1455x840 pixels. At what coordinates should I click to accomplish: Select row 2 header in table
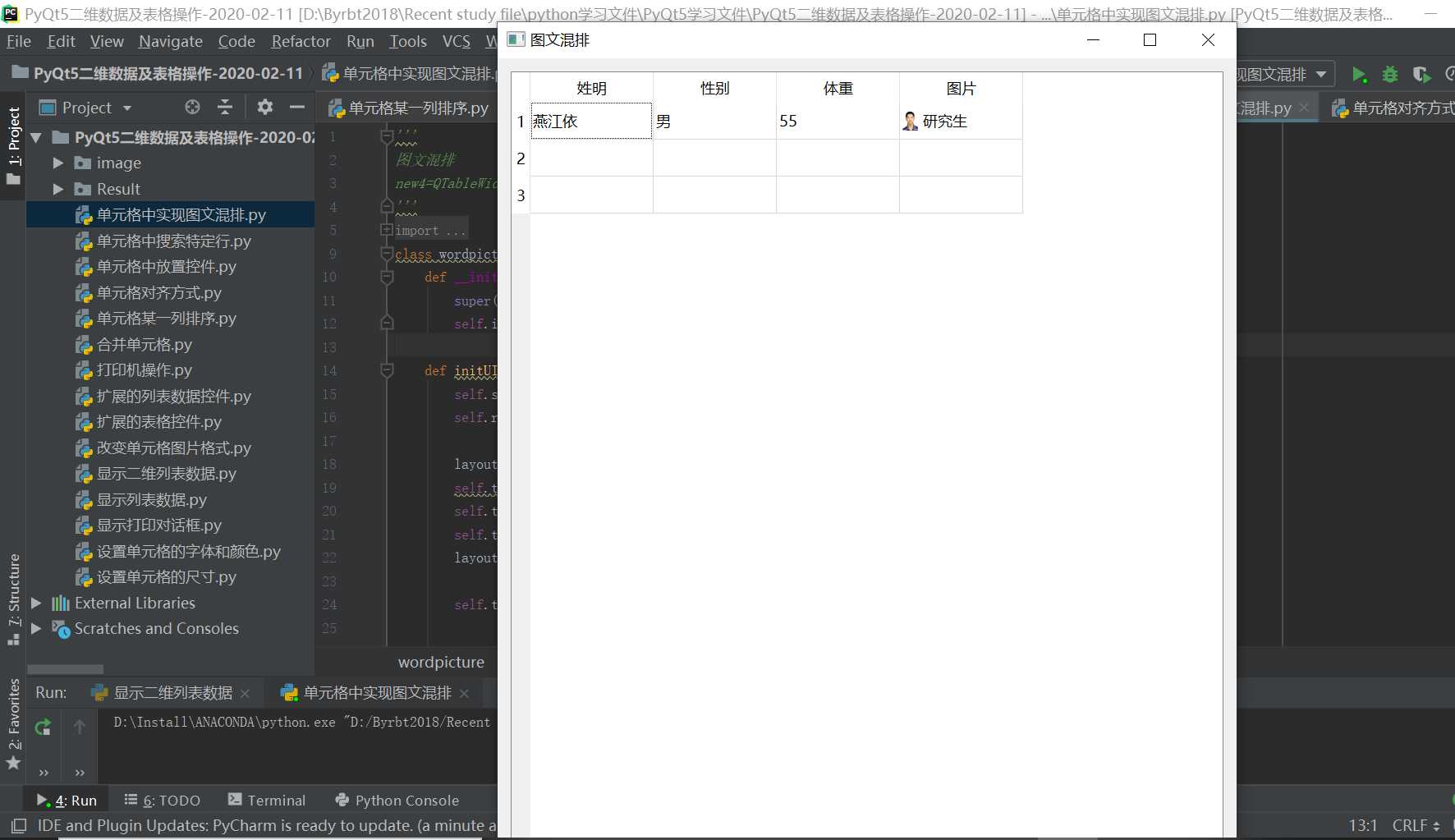click(x=521, y=158)
